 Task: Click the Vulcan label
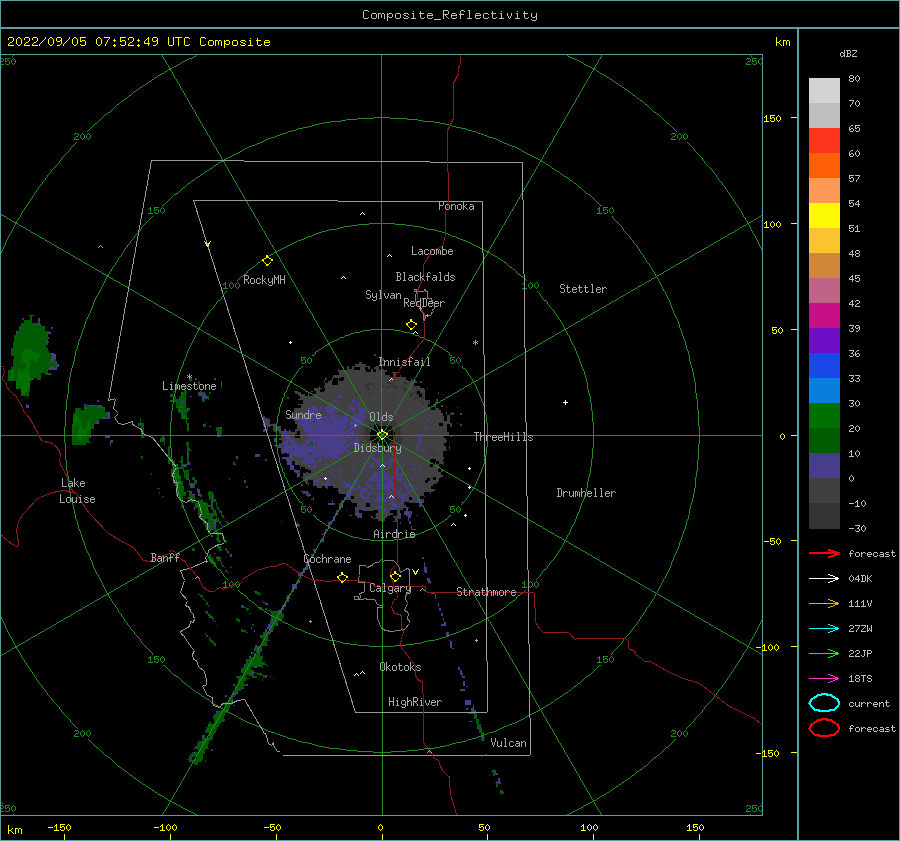(509, 743)
